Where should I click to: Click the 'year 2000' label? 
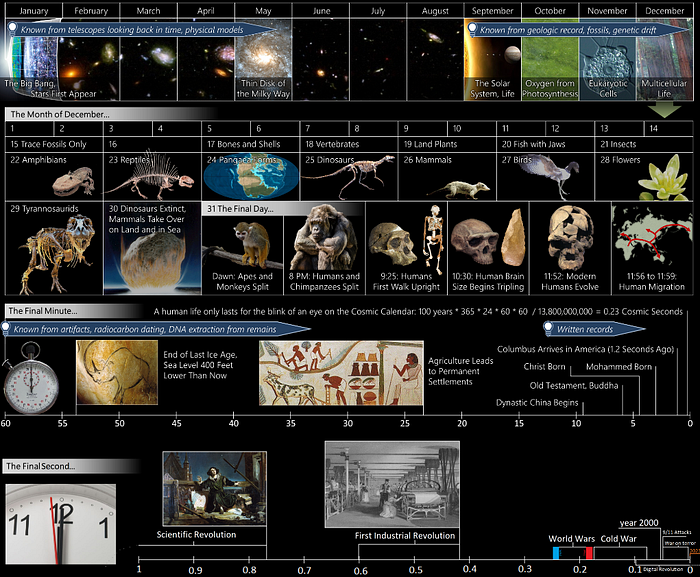[x=639, y=523]
